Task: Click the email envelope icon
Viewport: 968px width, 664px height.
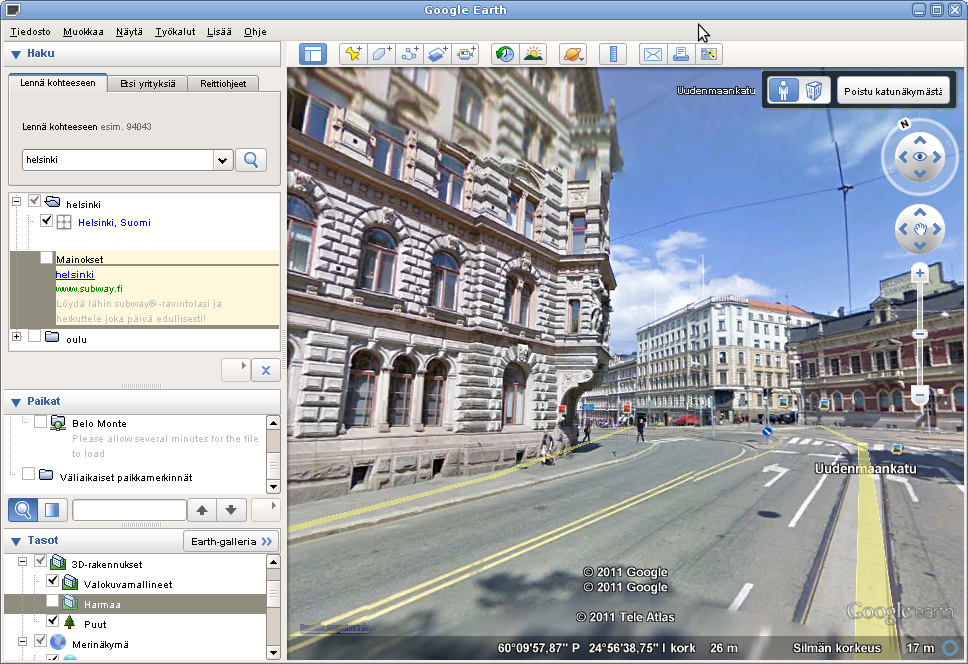Action: click(x=653, y=55)
